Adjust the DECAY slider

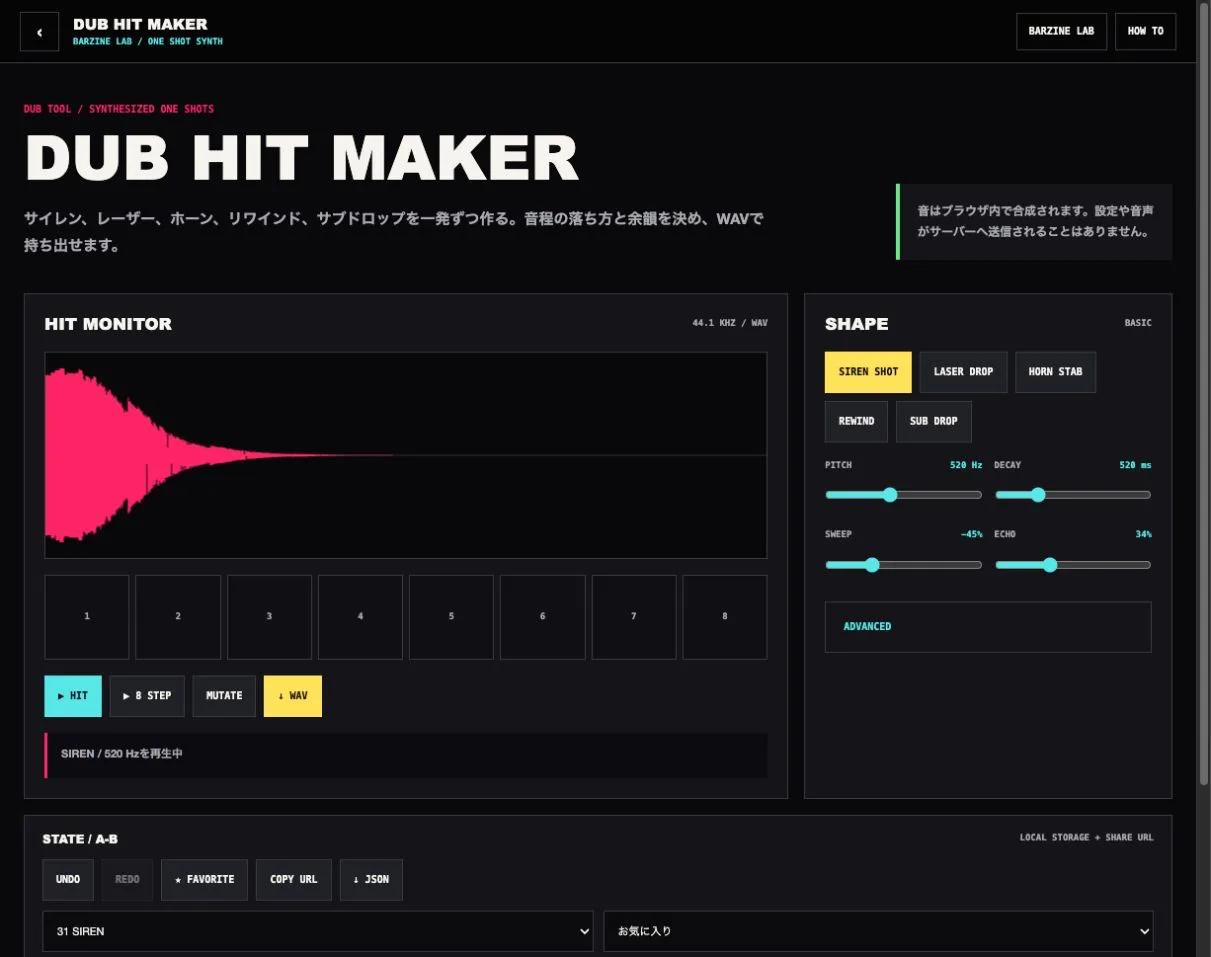click(1073, 494)
